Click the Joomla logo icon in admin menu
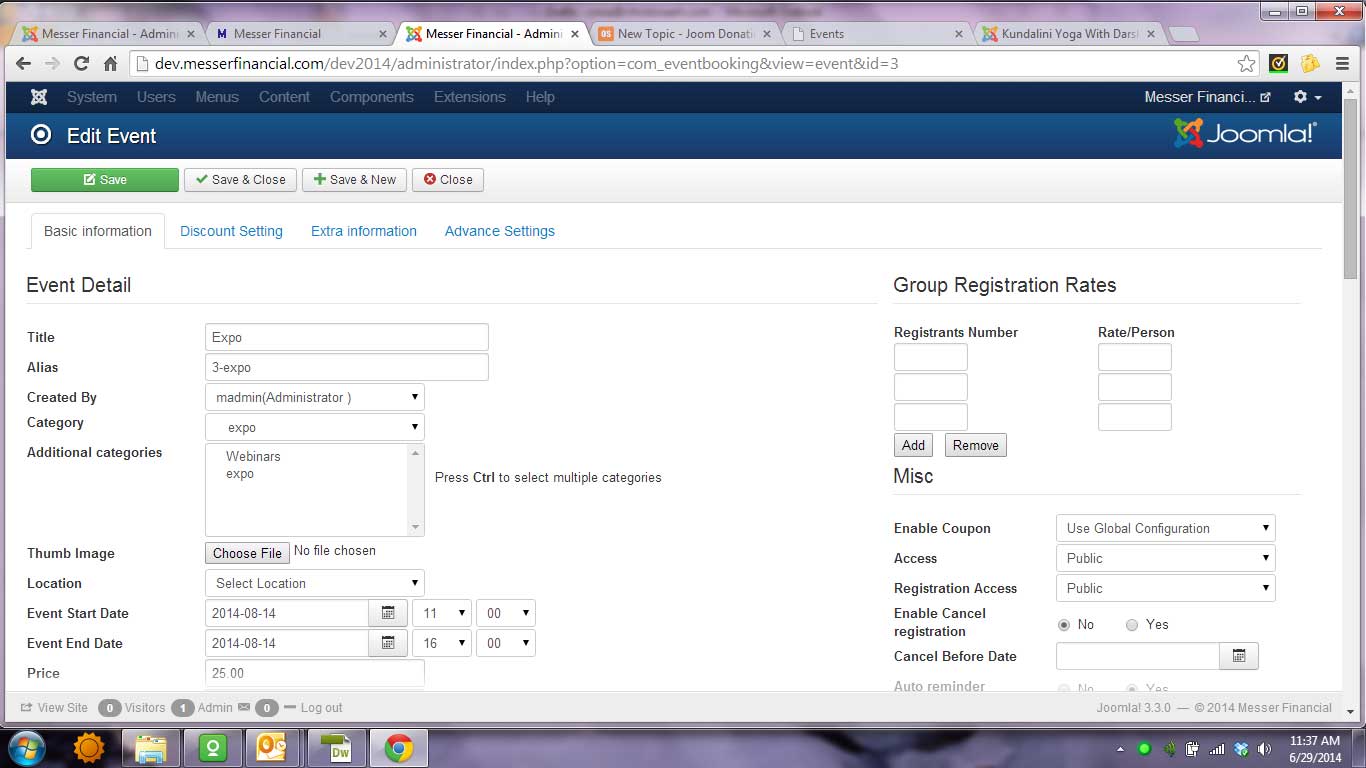The width and height of the screenshot is (1366, 768). [x=39, y=97]
